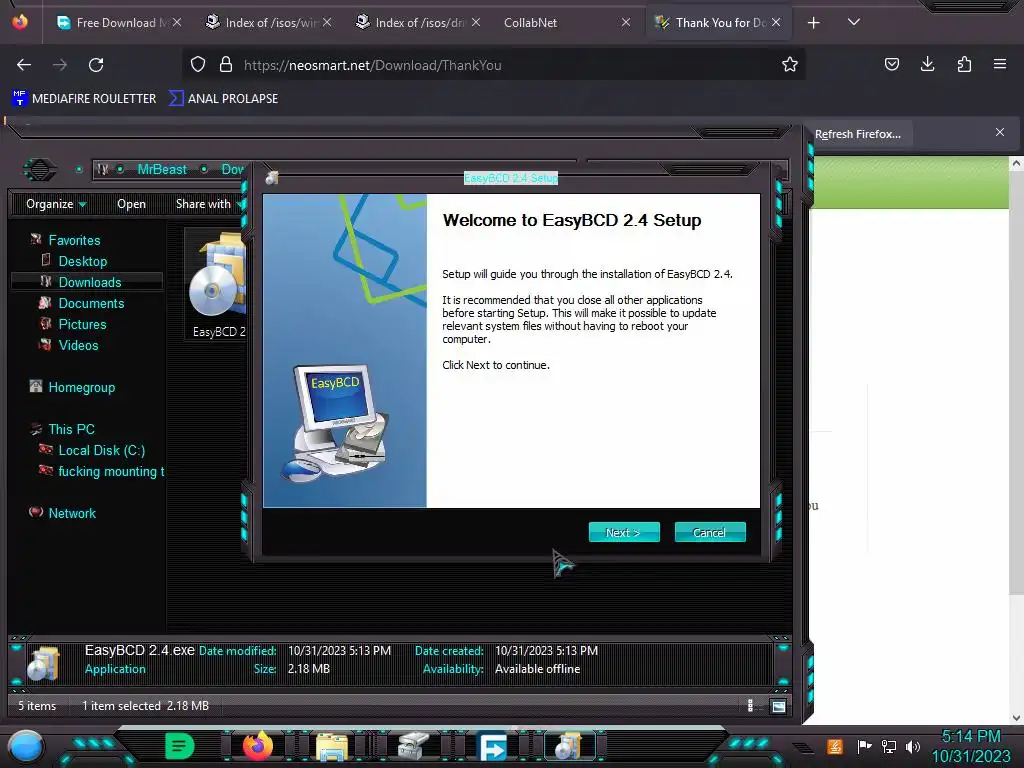Click the EasyBCD 2.4.exe details pane icon

pyautogui.click(x=43, y=662)
